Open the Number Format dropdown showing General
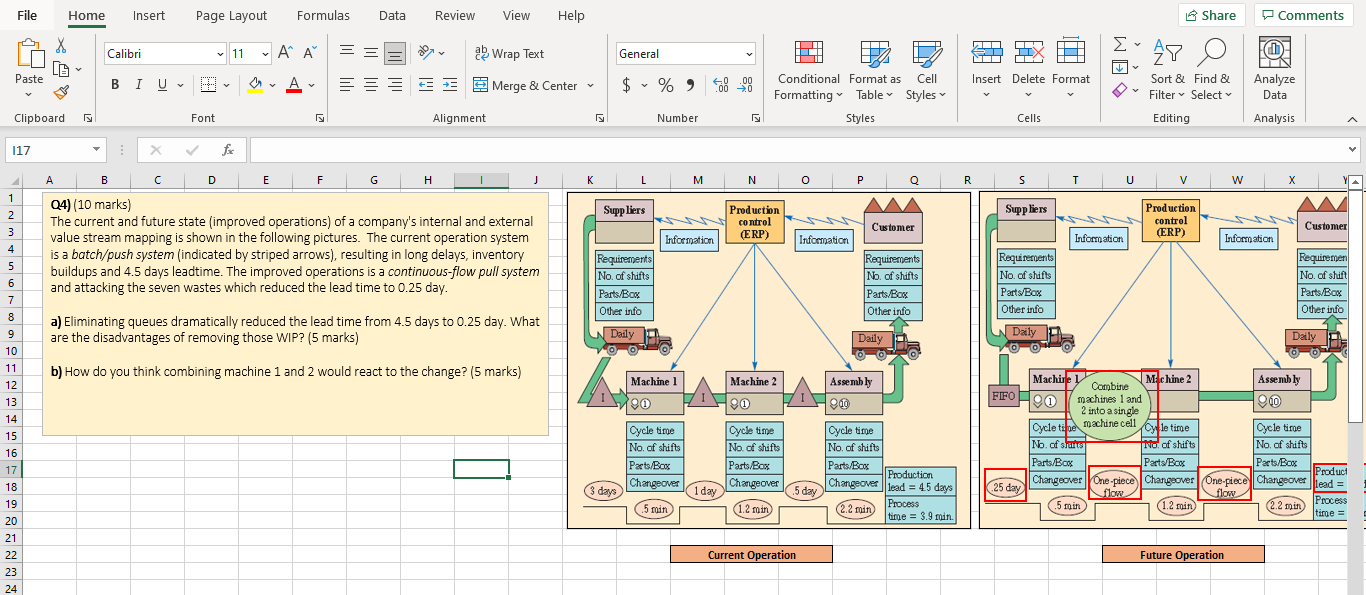The height and width of the screenshot is (595, 1366). [x=685, y=53]
